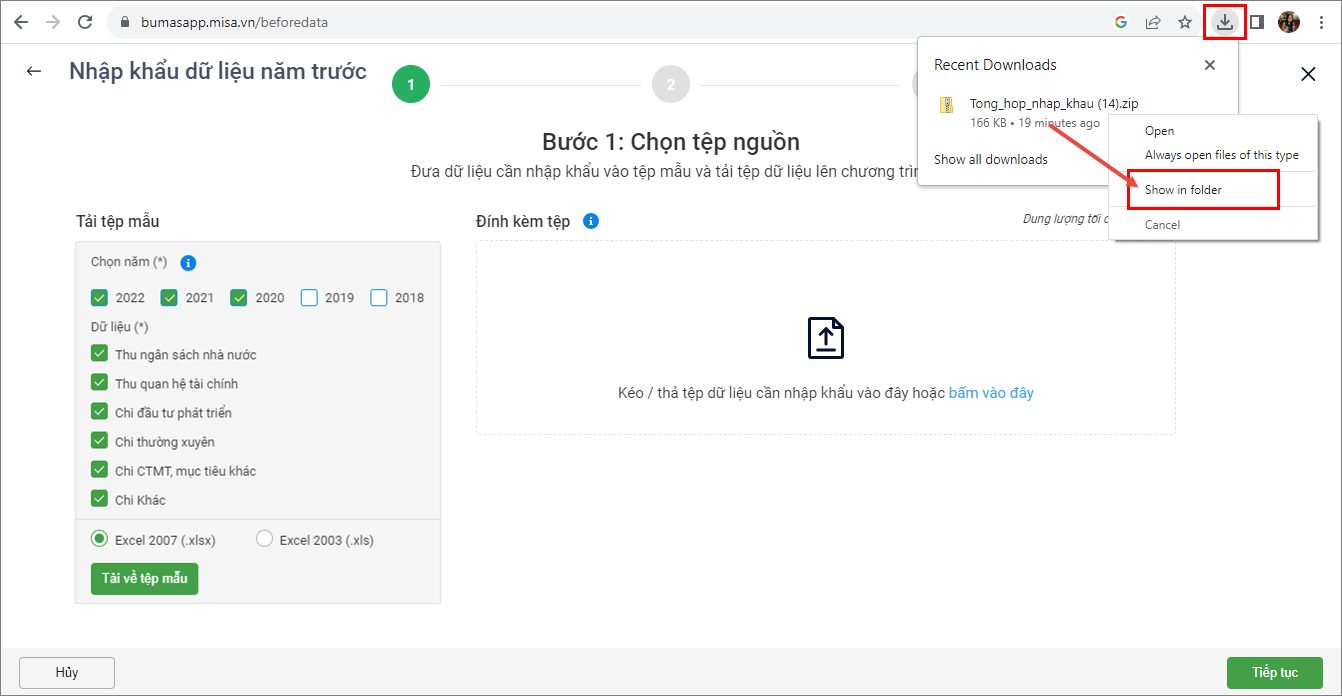Viewport: 1342px width, 696px height.
Task: Click Tải về tệp mẫu button
Action: click(x=145, y=578)
